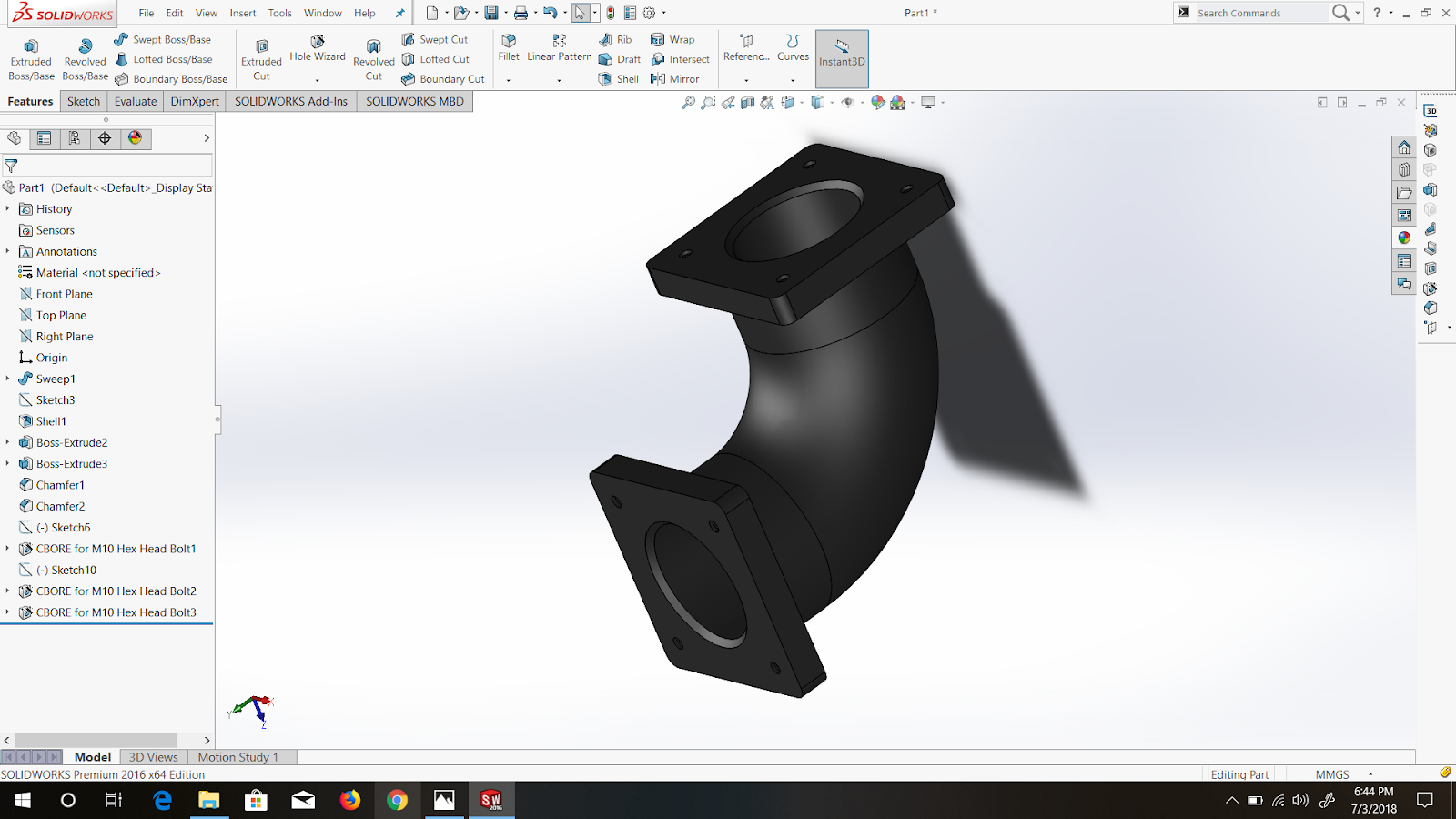Open the Instant3D toggle button

click(841, 58)
